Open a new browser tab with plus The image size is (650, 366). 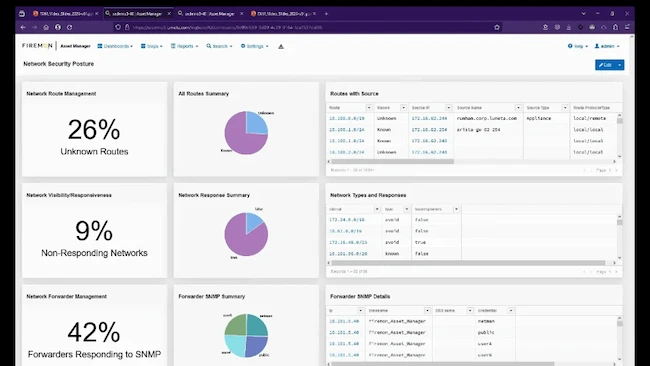tap(326, 14)
